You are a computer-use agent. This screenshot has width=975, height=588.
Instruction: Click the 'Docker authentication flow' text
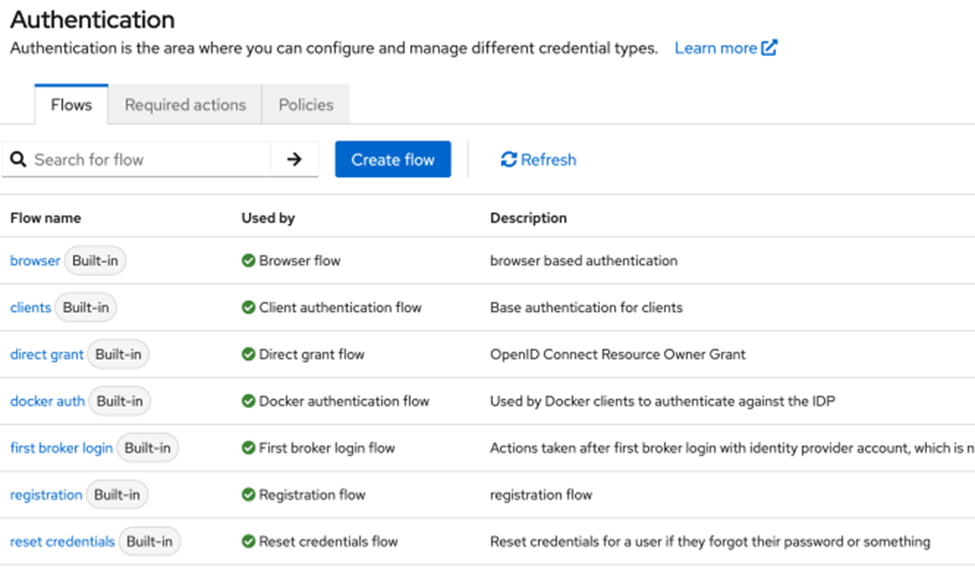point(344,401)
